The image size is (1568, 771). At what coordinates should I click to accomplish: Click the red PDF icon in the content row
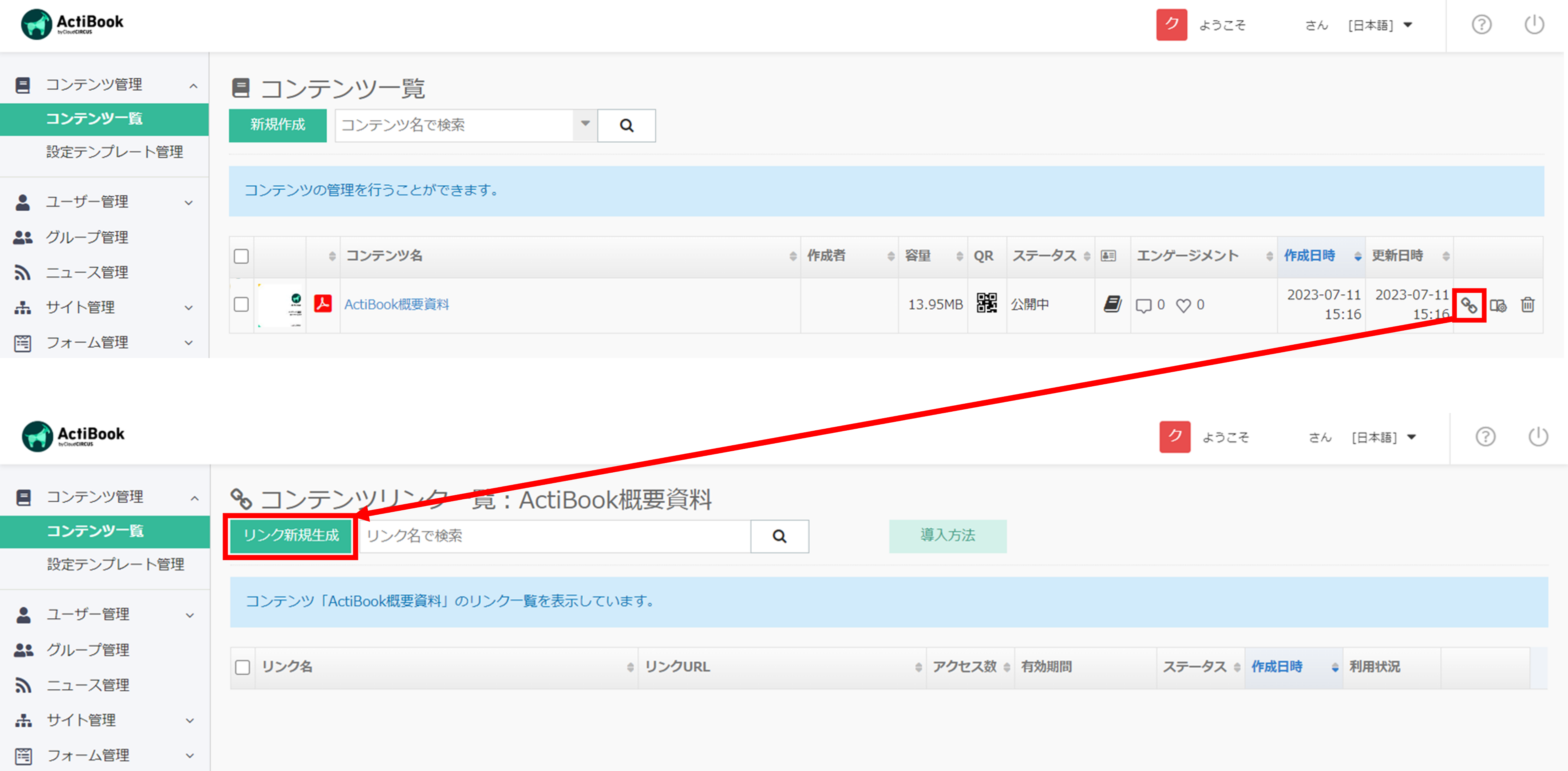323,303
